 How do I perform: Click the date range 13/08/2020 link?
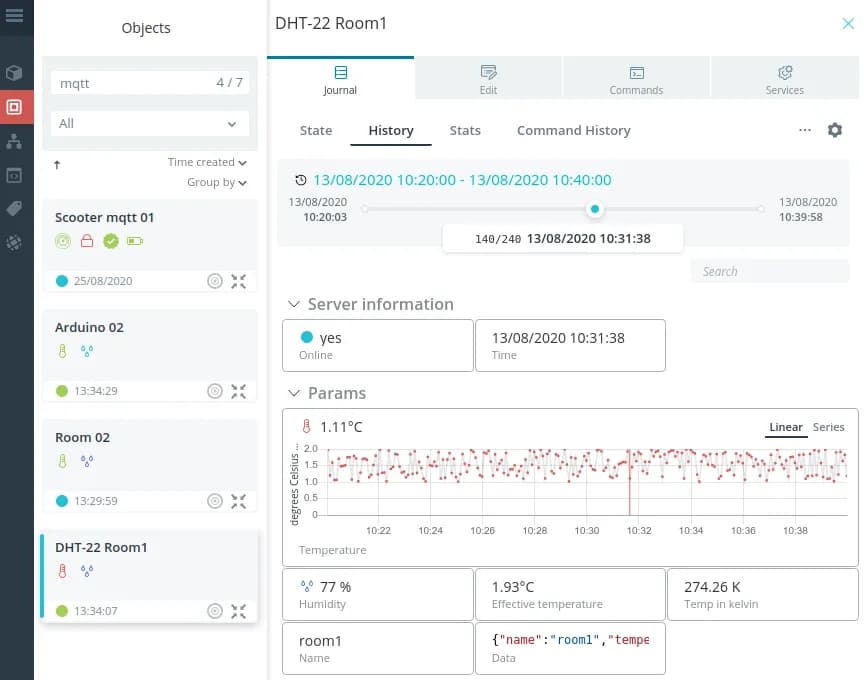[x=462, y=180]
